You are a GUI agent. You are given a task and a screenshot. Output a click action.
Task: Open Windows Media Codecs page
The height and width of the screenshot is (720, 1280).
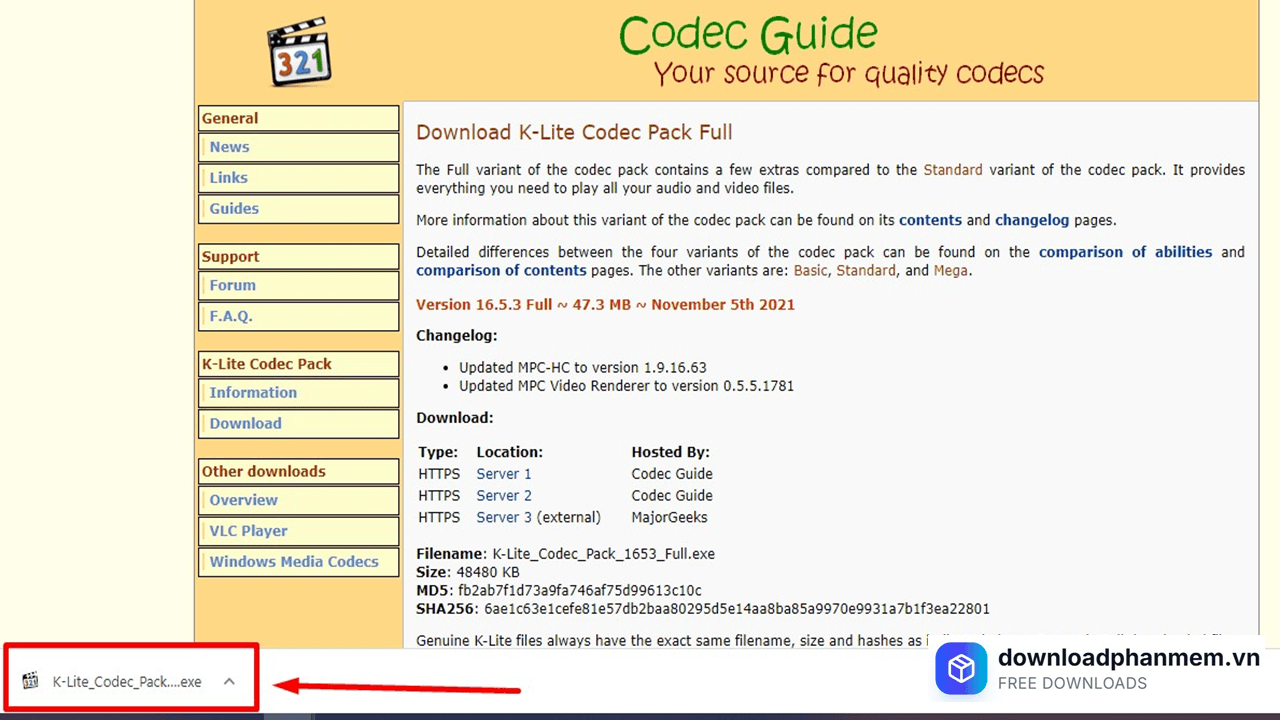coord(294,562)
